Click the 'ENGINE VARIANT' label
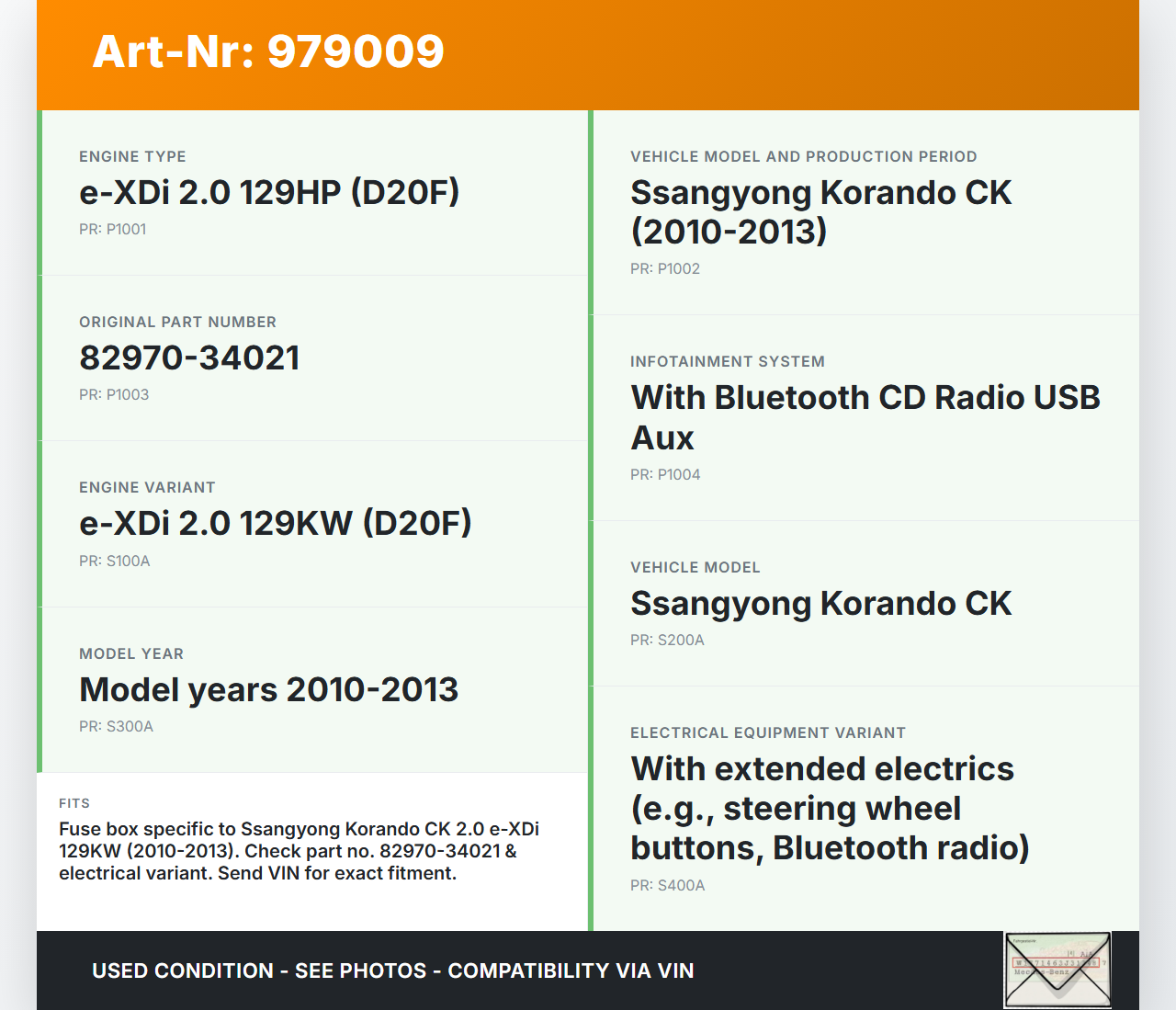The width and height of the screenshot is (1176, 1010). [x=147, y=487]
